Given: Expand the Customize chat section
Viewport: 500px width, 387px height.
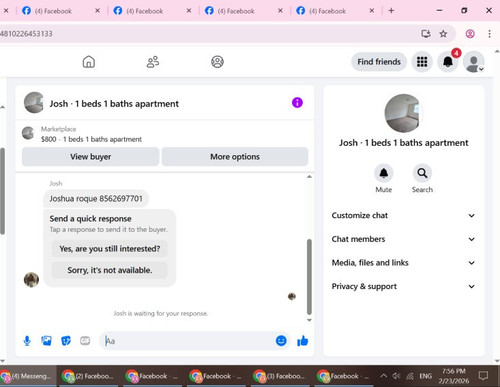Looking at the screenshot, I should tap(403, 215).
